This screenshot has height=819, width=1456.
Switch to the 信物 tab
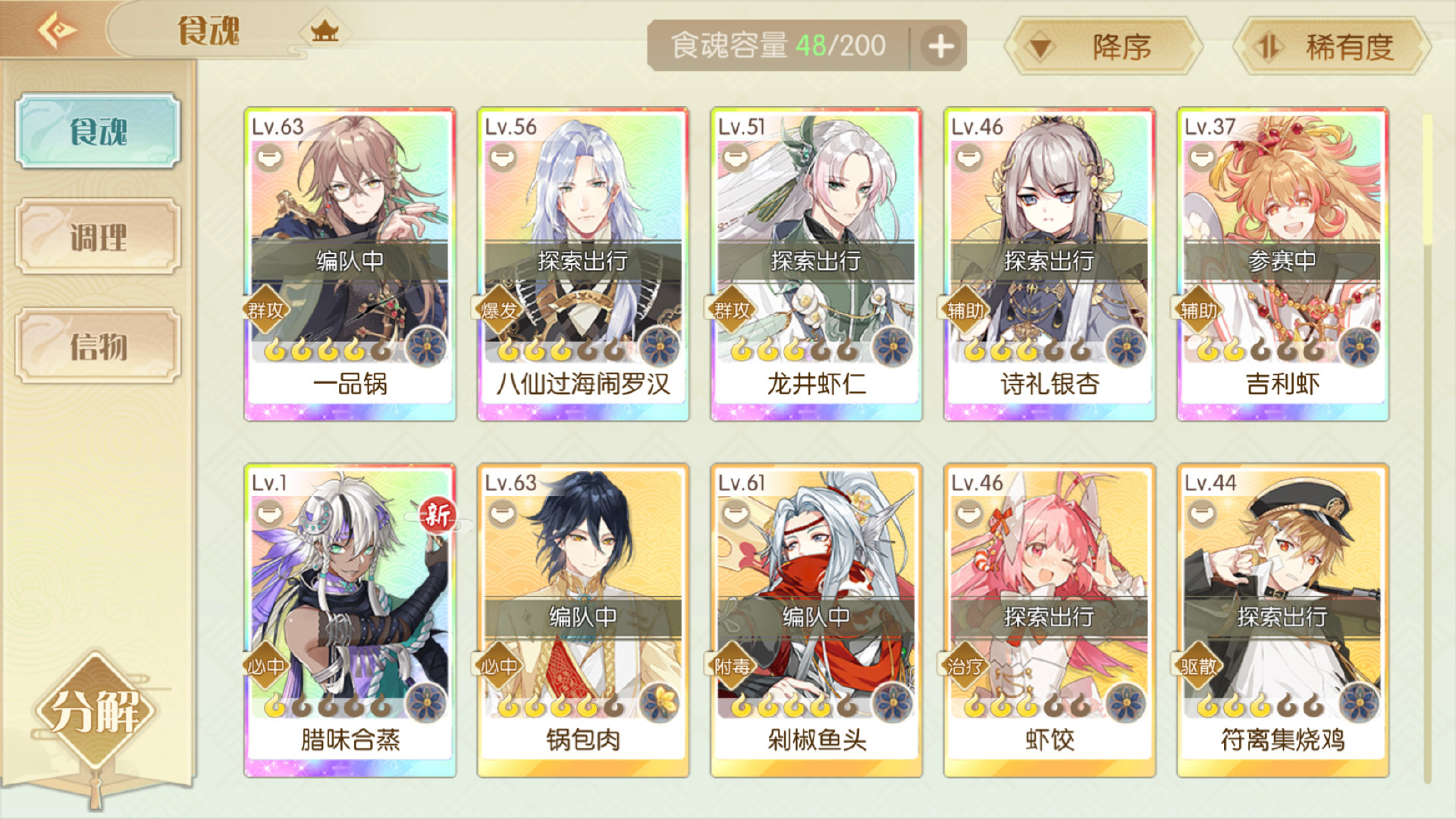tap(99, 346)
